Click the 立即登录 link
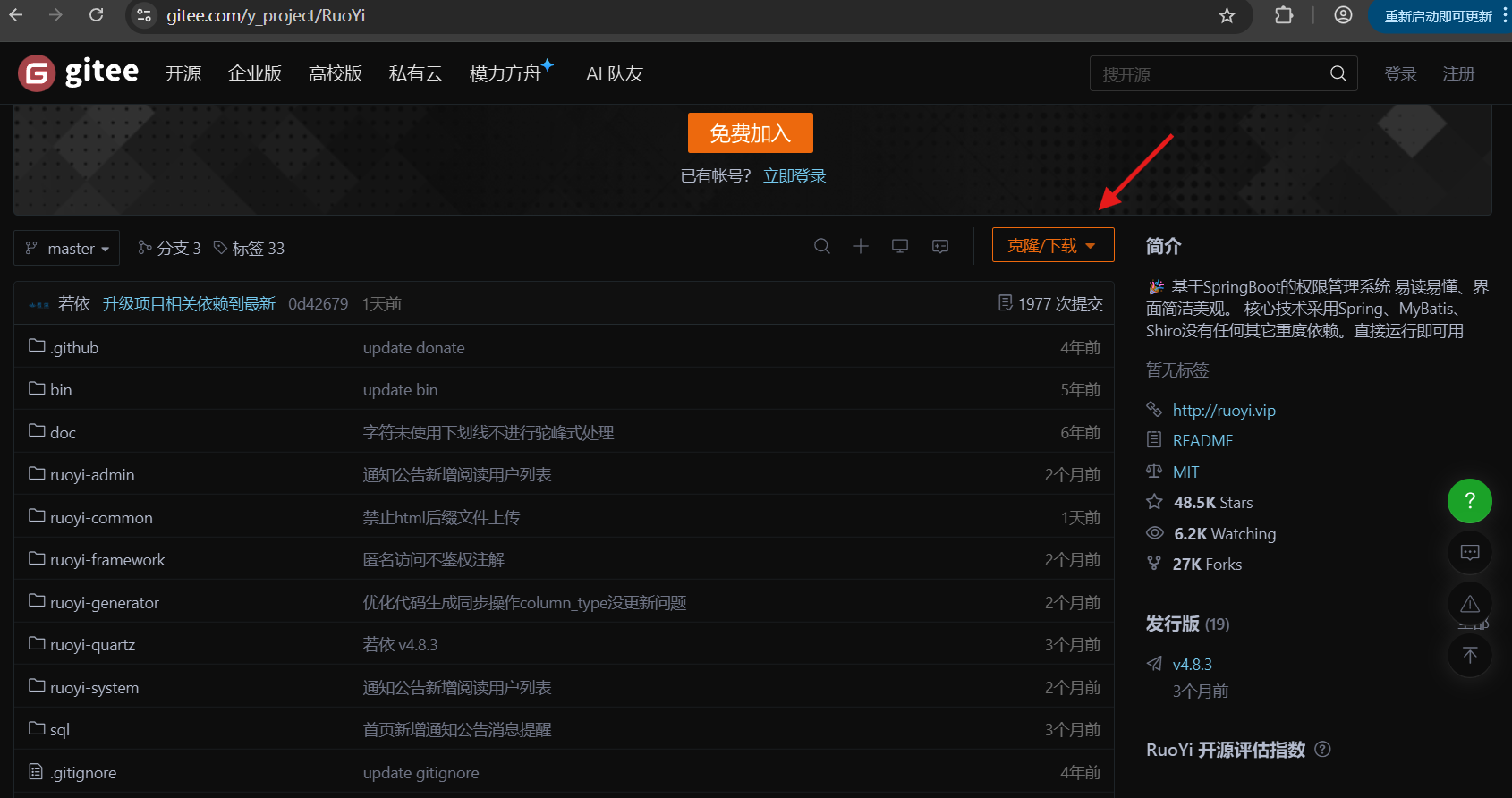Image resolution: width=1512 pixels, height=798 pixels. pos(794,176)
